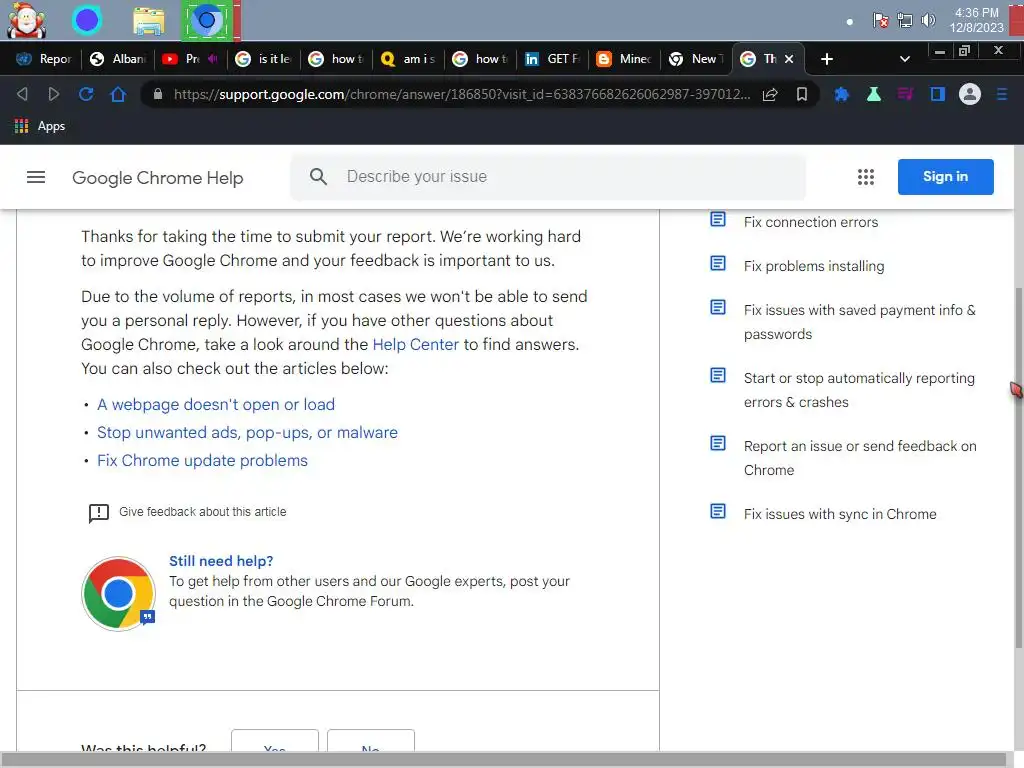Open Report an issue or send feedback

[x=860, y=458]
